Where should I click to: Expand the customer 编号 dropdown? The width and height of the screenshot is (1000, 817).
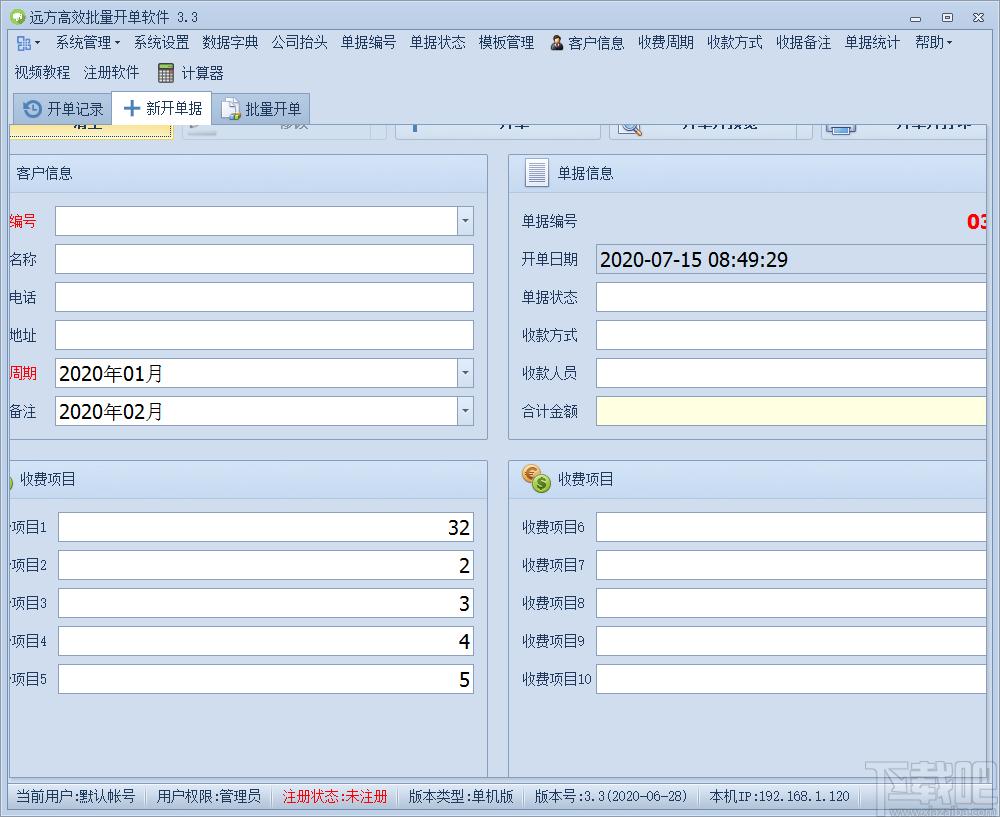466,221
